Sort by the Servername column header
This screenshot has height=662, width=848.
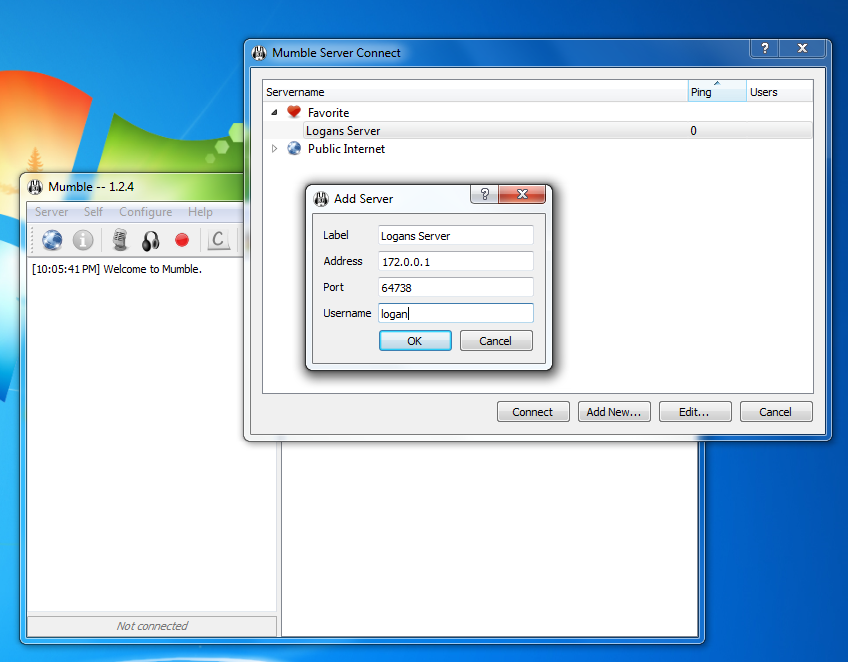click(x=475, y=91)
